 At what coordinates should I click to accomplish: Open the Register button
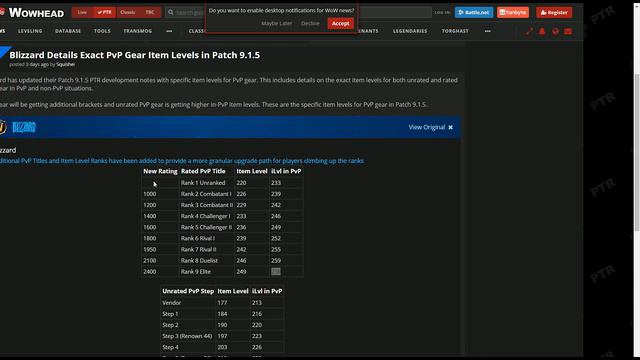click(x=554, y=12)
